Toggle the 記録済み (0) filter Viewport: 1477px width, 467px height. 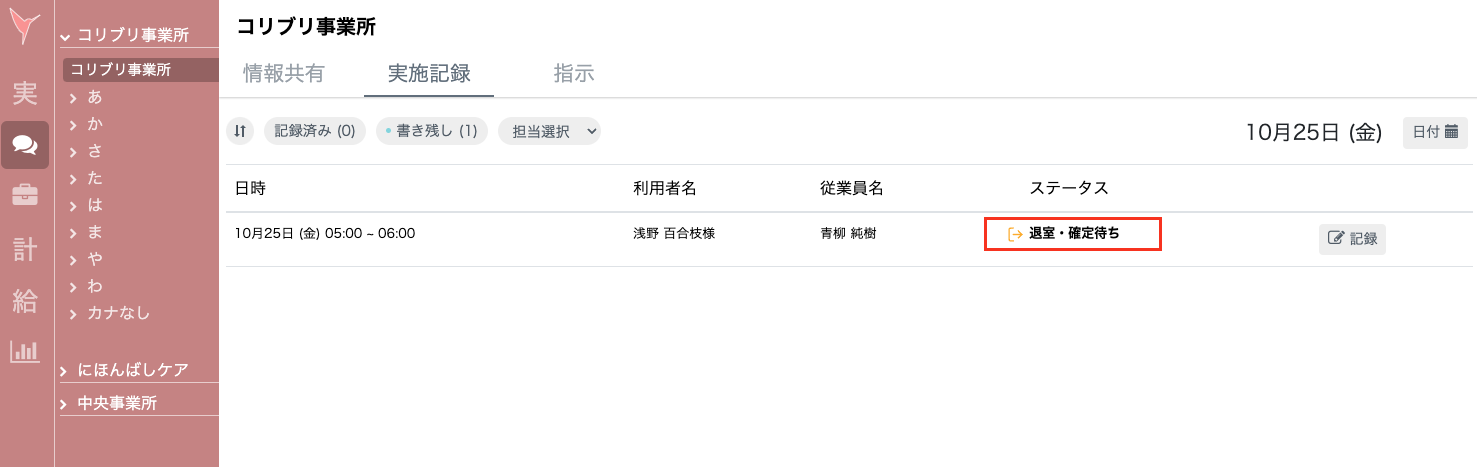[315, 131]
